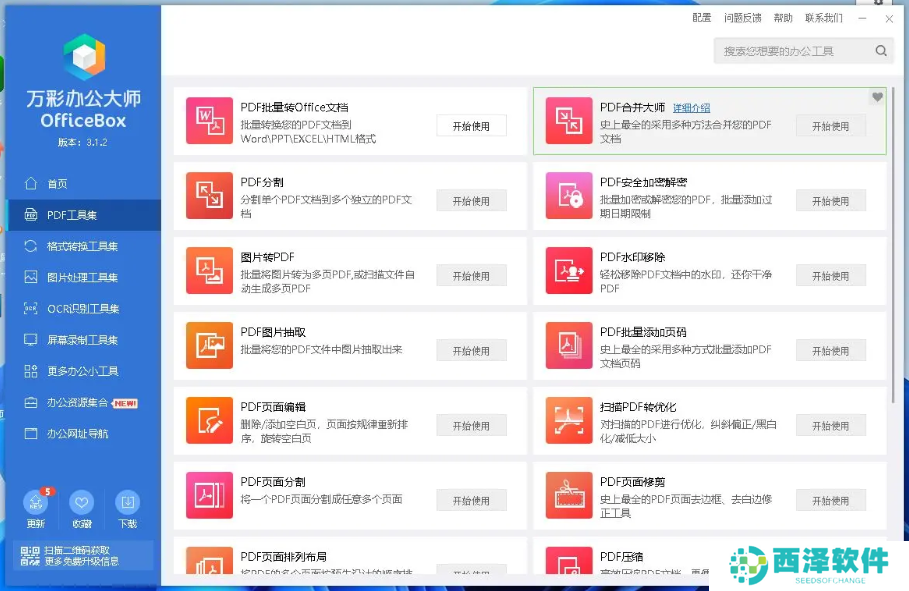This screenshot has height=591, width=909.
Task: Open the PDF批量添加页码 tool icon
Action: pyautogui.click(x=569, y=345)
